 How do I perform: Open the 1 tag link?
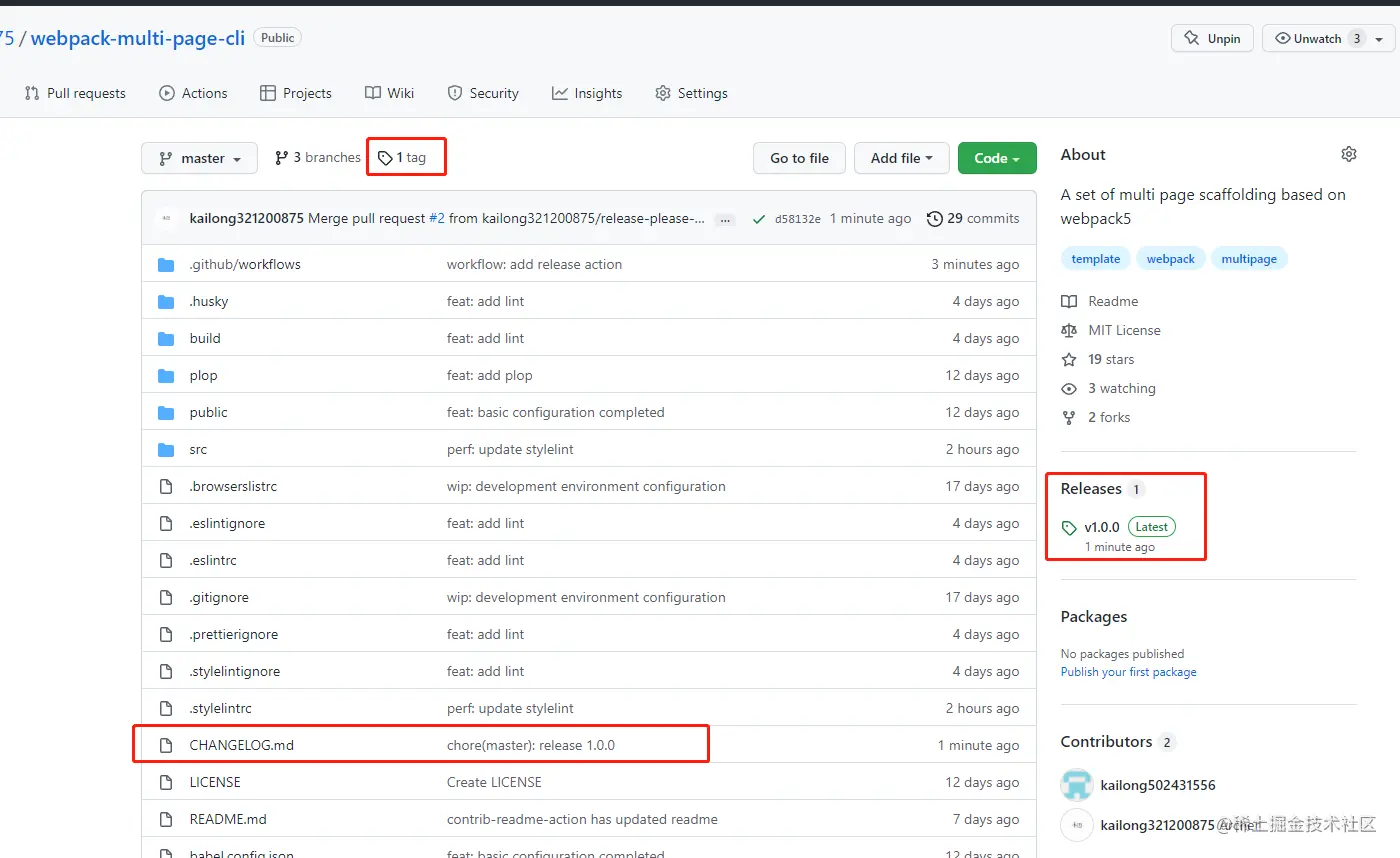click(x=402, y=157)
